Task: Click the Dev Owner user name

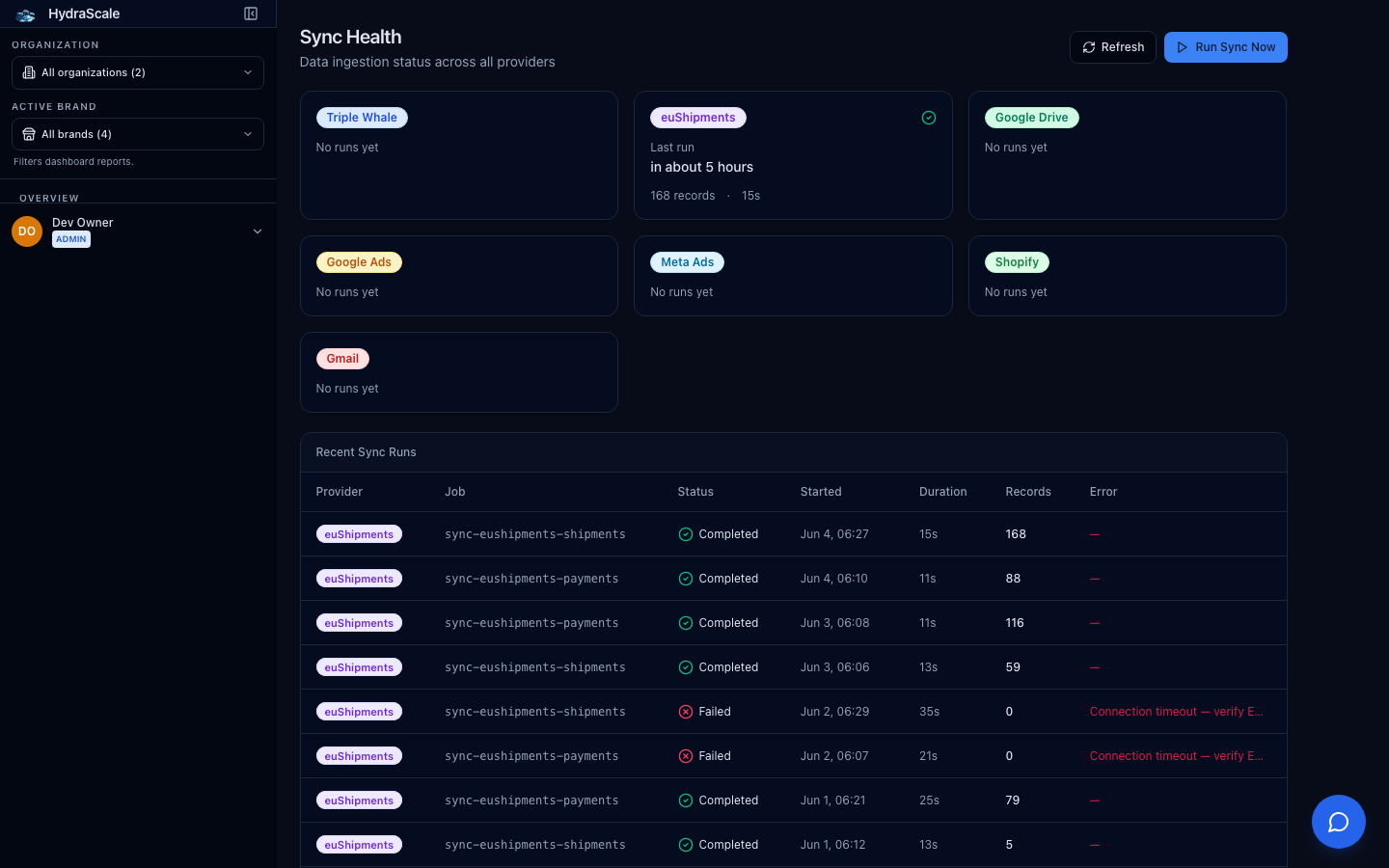Action: 83,223
